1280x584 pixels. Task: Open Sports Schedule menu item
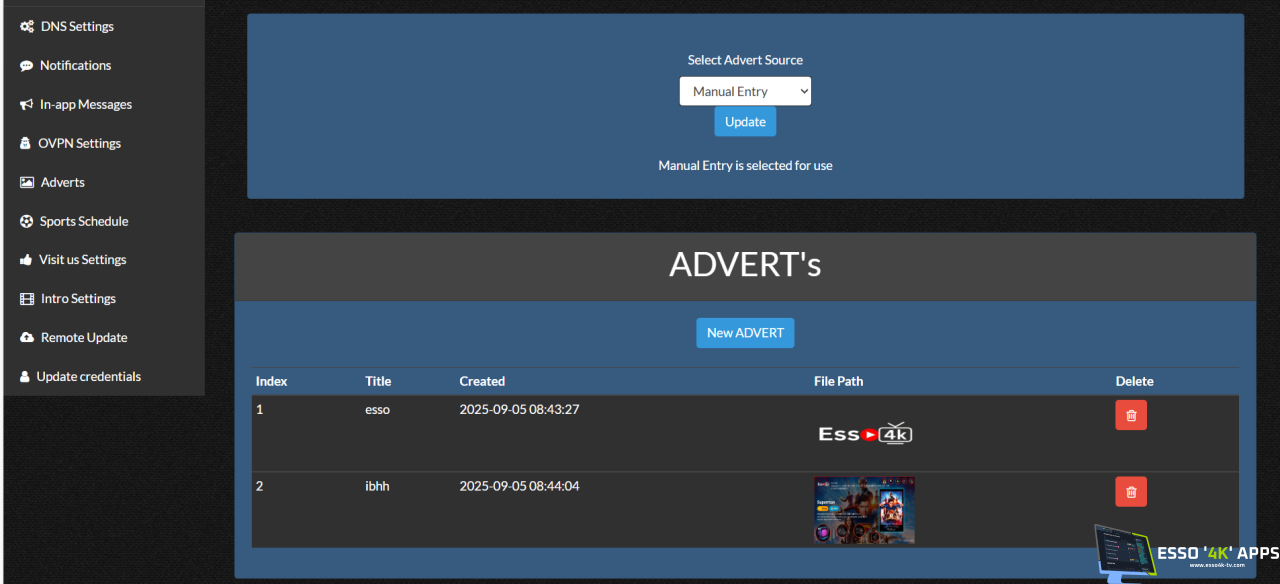tap(84, 222)
